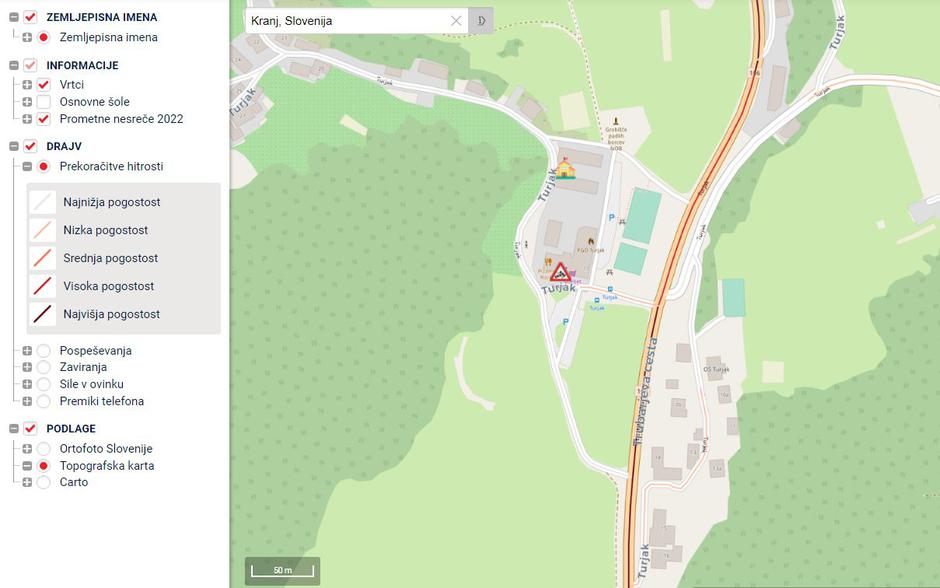
Task: Collapse the INFORMACIJE group
Action: (x=14, y=65)
